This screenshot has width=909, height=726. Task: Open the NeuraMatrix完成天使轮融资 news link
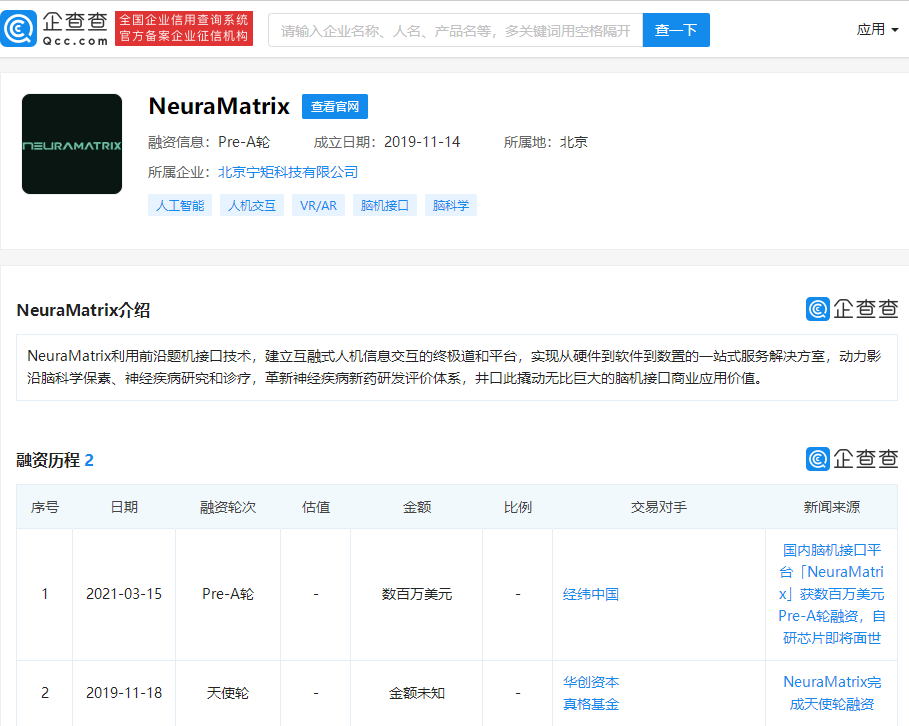pyautogui.click(x=831, y=693)
